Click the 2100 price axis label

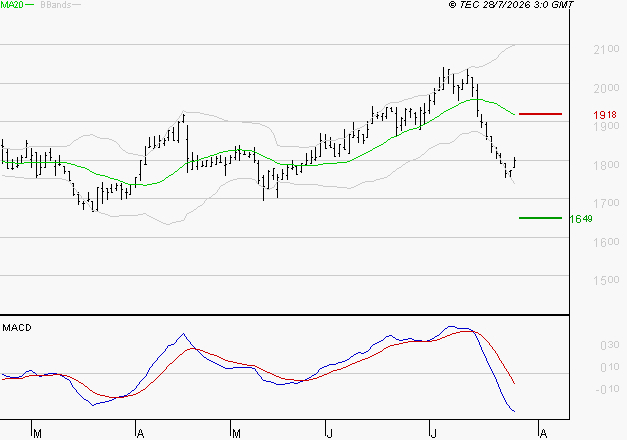[x=606, y=50]
